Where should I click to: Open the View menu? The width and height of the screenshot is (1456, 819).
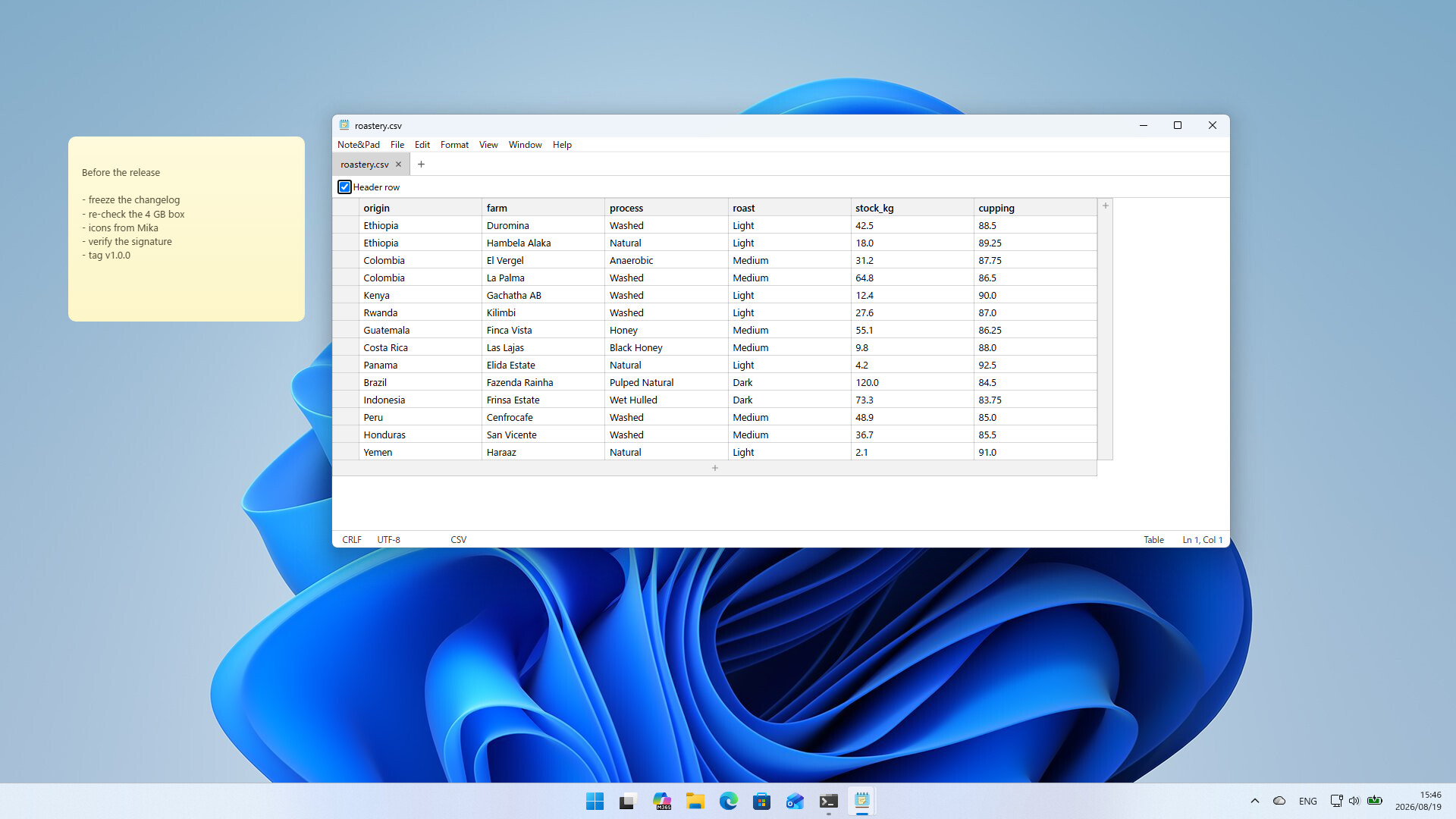488,145
